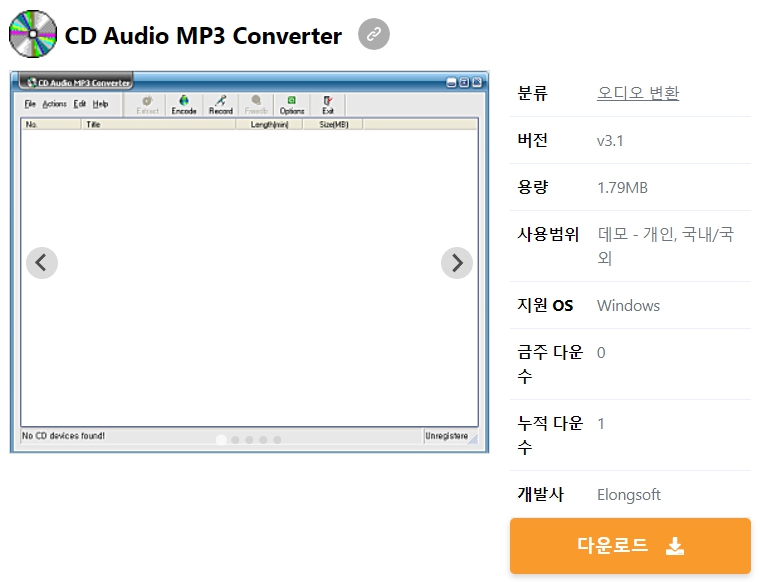The height and width of the screenshot is (582, 760).
Task: Click the Extract toolbar icon
Action: [147, 105]
